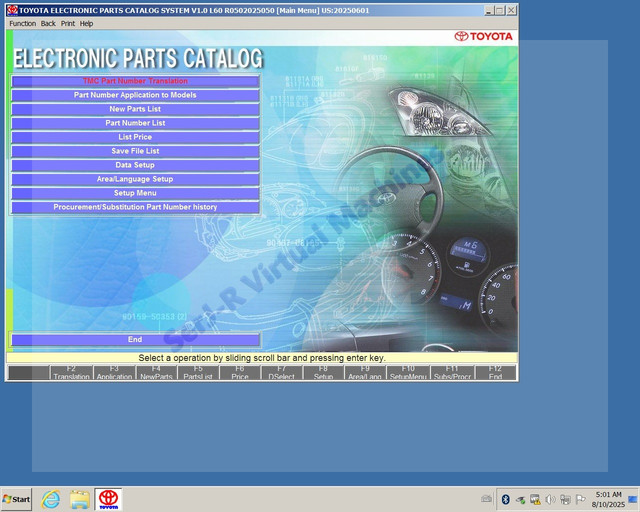This screenshot has width=640, height=512.
Task: Click F8 Setup function key
Action: click(323, 373)
